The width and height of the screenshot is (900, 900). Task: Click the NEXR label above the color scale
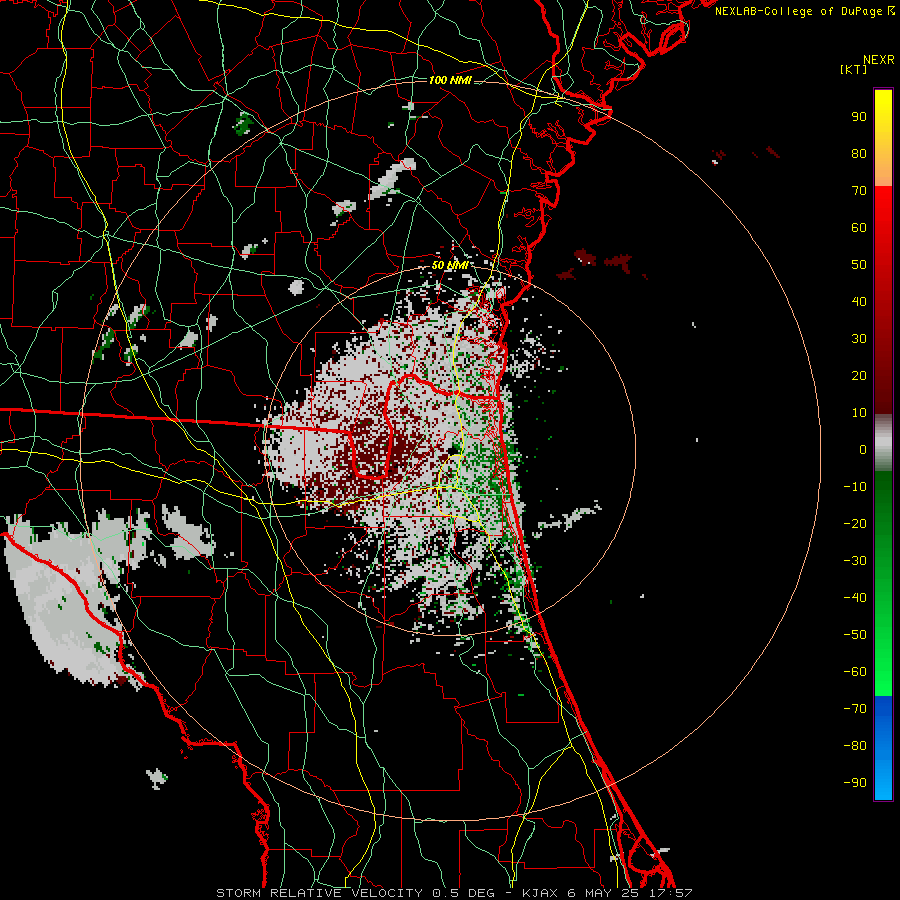point(879,60)
